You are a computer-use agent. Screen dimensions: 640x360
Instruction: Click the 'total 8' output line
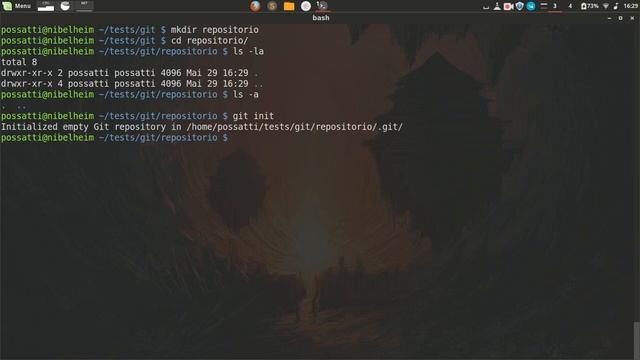(x=19, y=62)
